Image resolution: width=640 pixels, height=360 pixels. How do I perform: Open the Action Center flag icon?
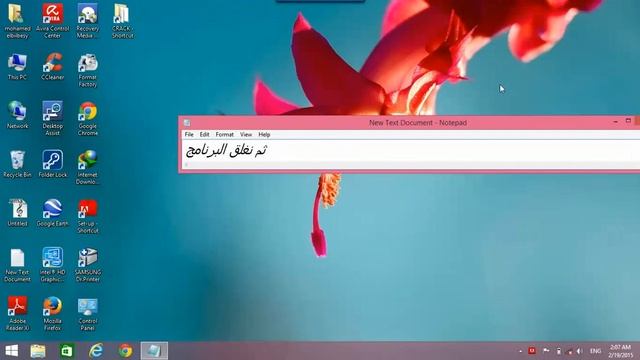[546, 351]
